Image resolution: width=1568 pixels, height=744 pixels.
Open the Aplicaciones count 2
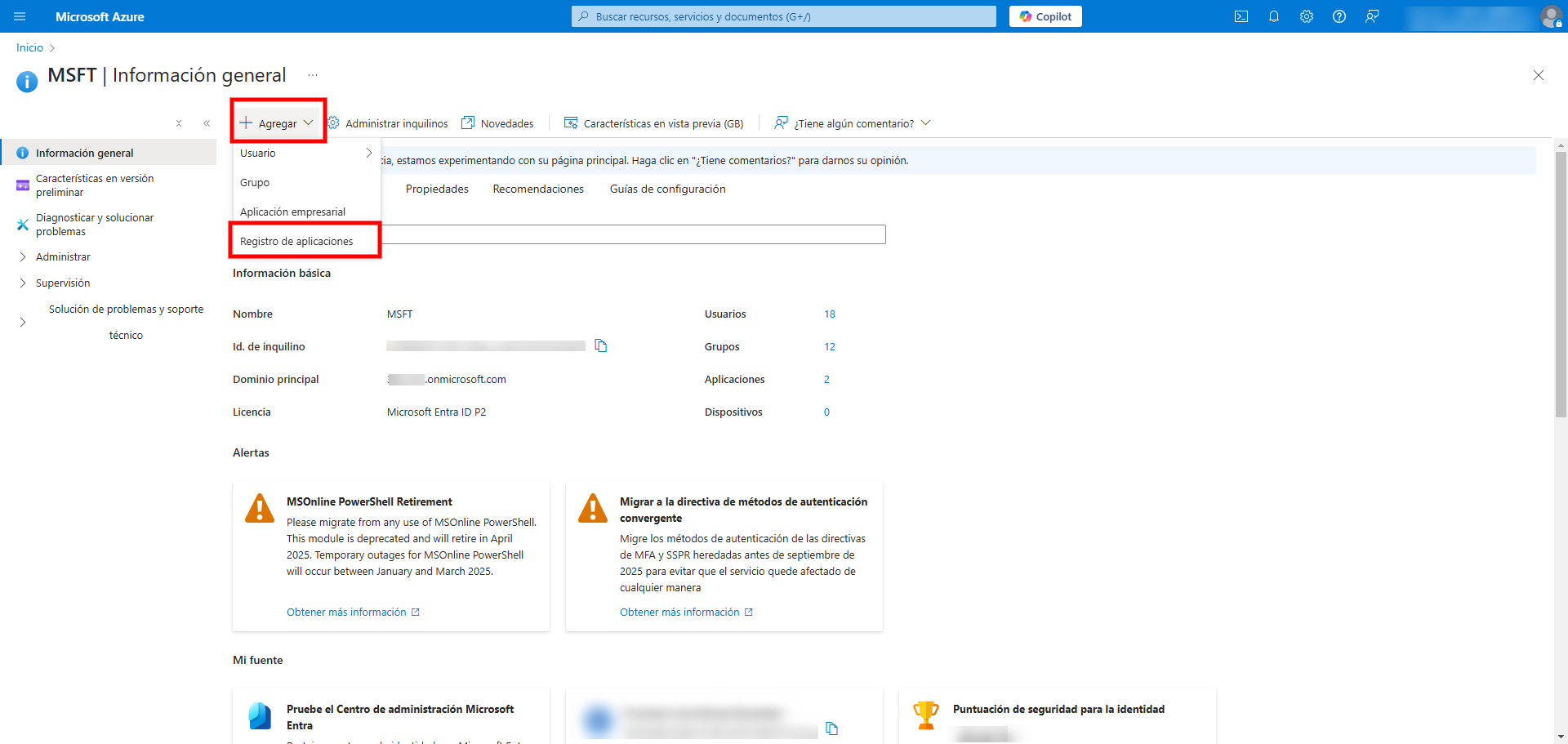point(826,380)
